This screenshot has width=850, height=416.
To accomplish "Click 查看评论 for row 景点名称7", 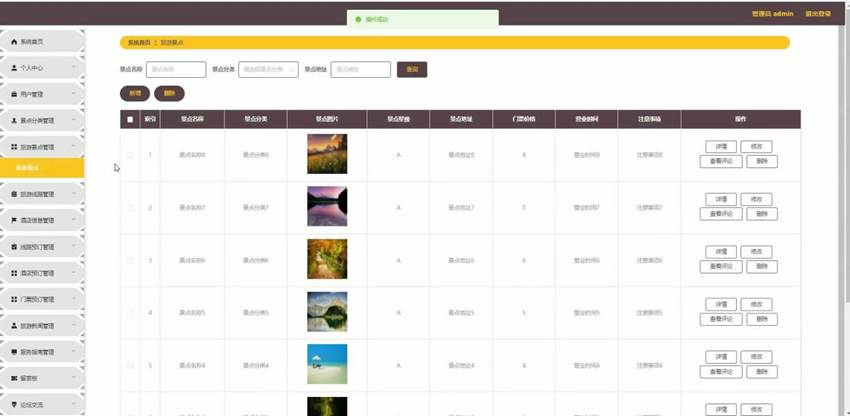I will [721, 214].
